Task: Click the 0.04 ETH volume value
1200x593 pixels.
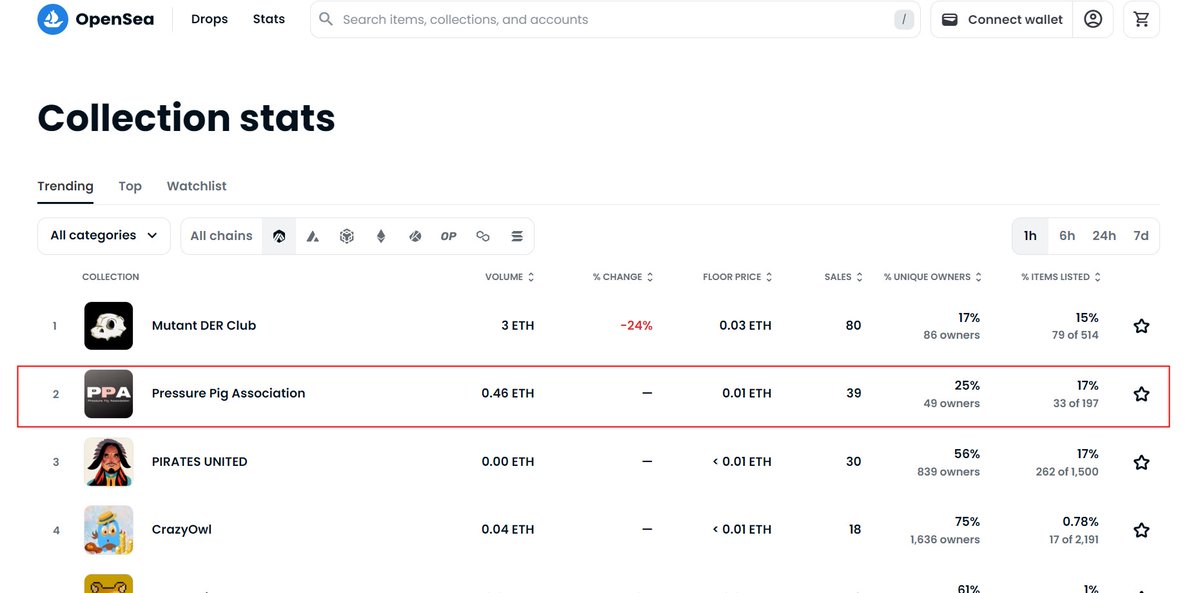Action: point(508,530)
